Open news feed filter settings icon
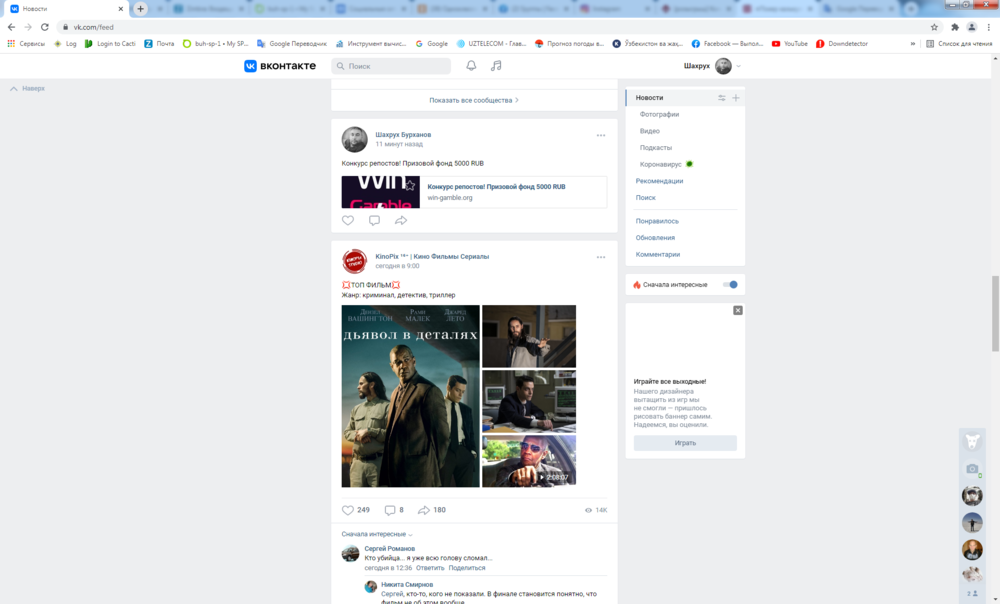Screen dimensions: 1000x604 722,98
